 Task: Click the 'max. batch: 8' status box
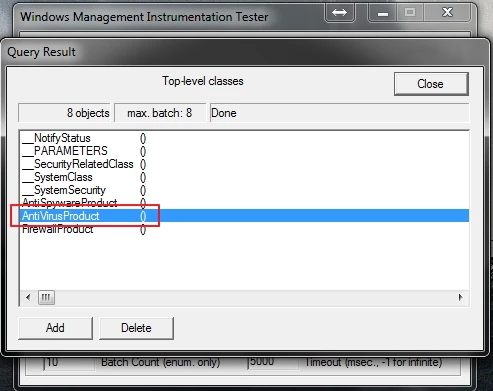tap(160, 113)
